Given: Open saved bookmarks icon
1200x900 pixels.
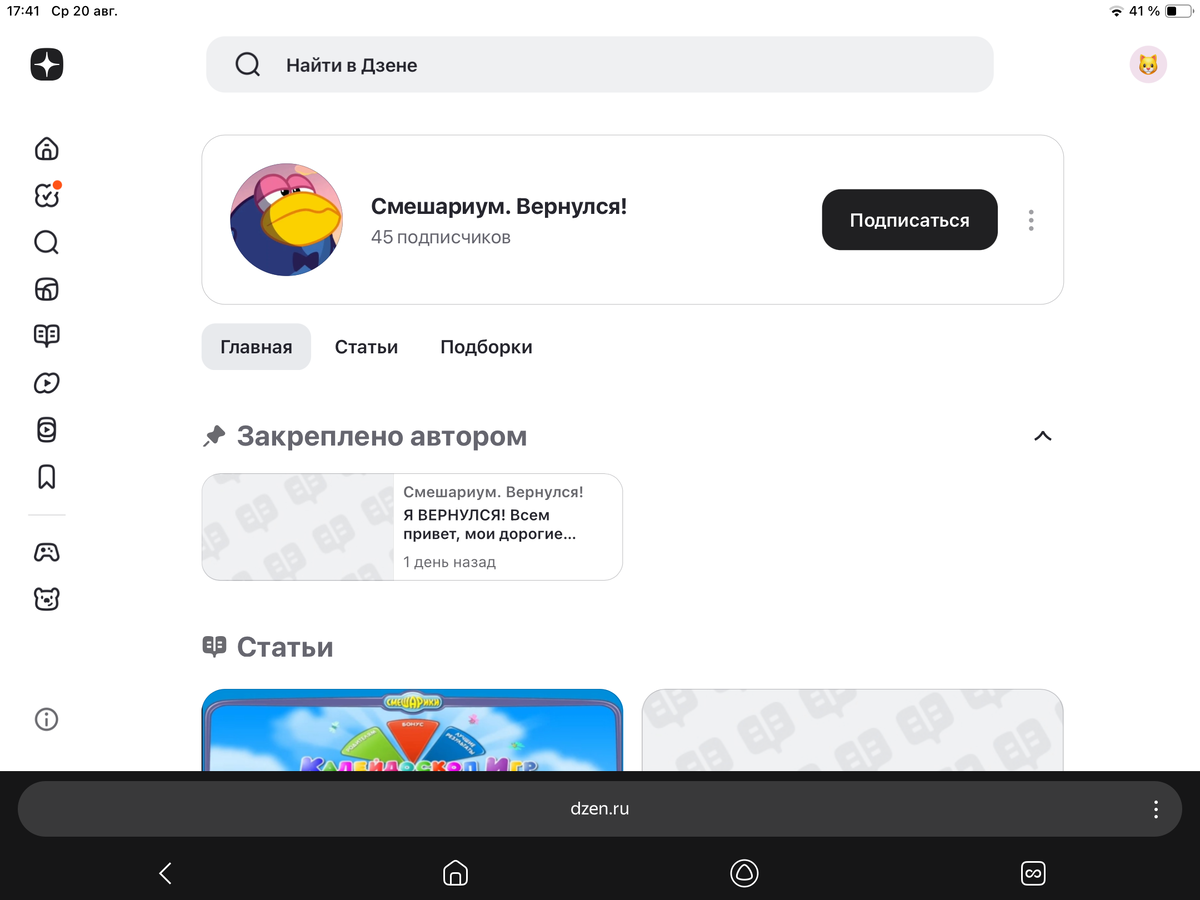Looking at the screenshot, I should pyautogui.click(x=46, y=477).
